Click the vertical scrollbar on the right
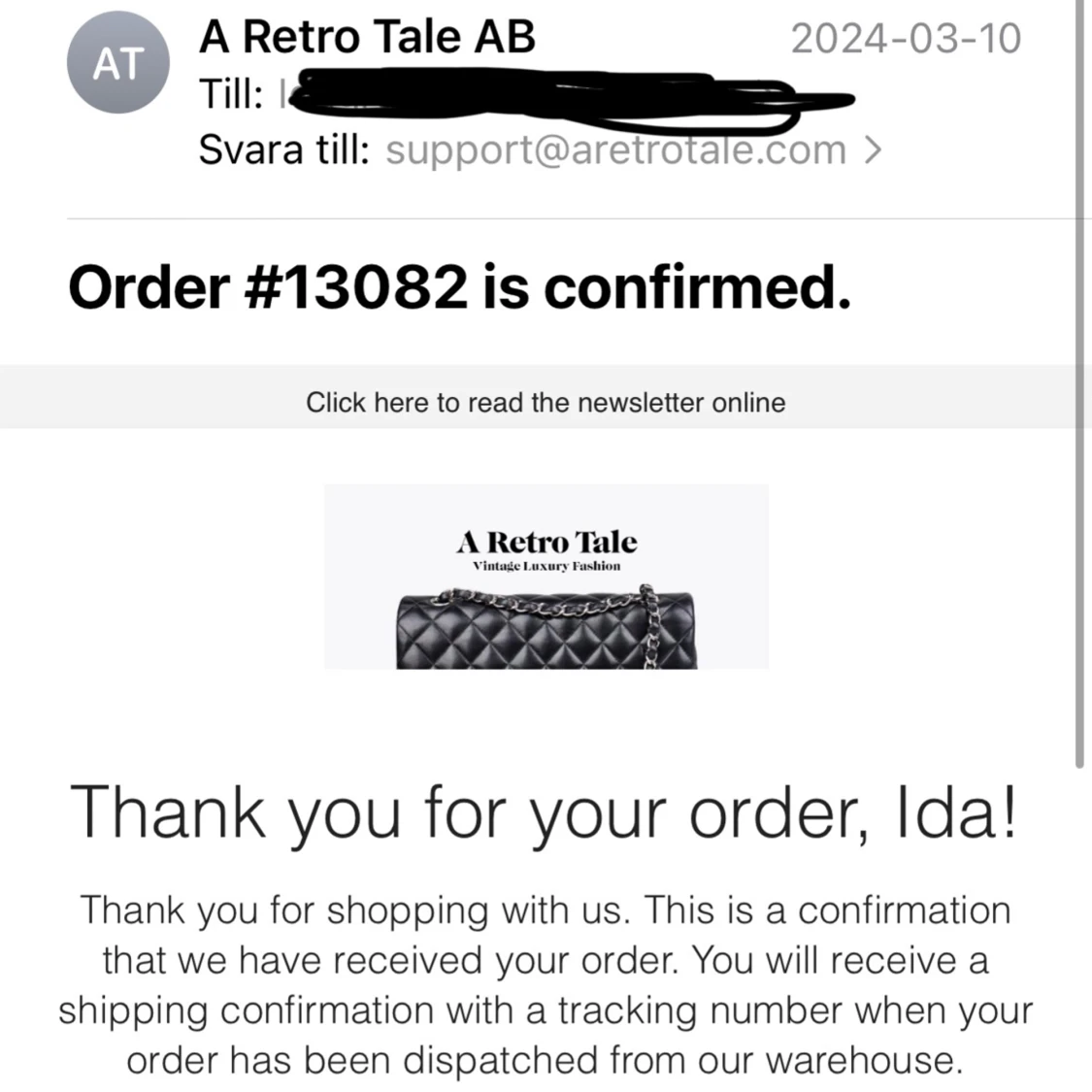This screenshot has width=1092, height=1092. click(1079, 388)
